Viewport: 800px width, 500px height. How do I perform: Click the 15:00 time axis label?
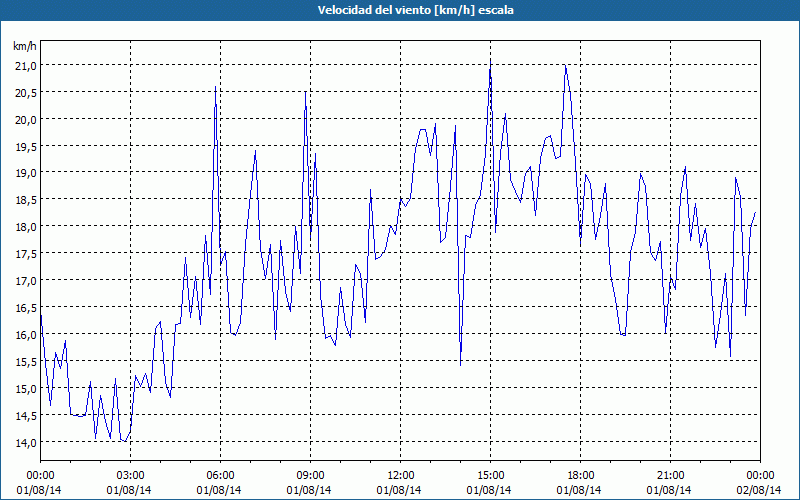[490, 476]
